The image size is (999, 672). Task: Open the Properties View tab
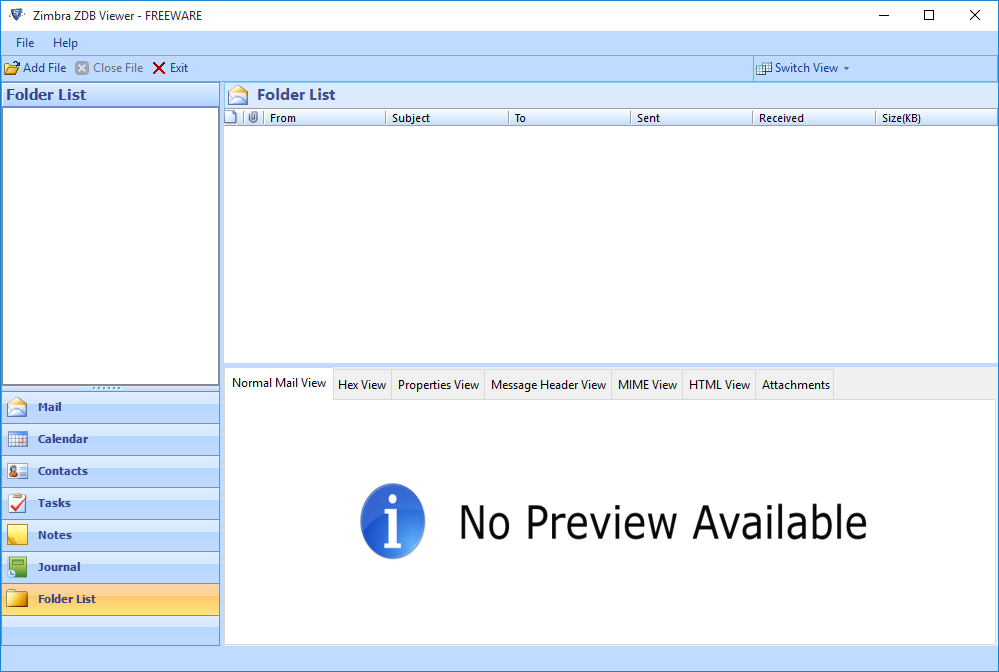click(438, 385)
